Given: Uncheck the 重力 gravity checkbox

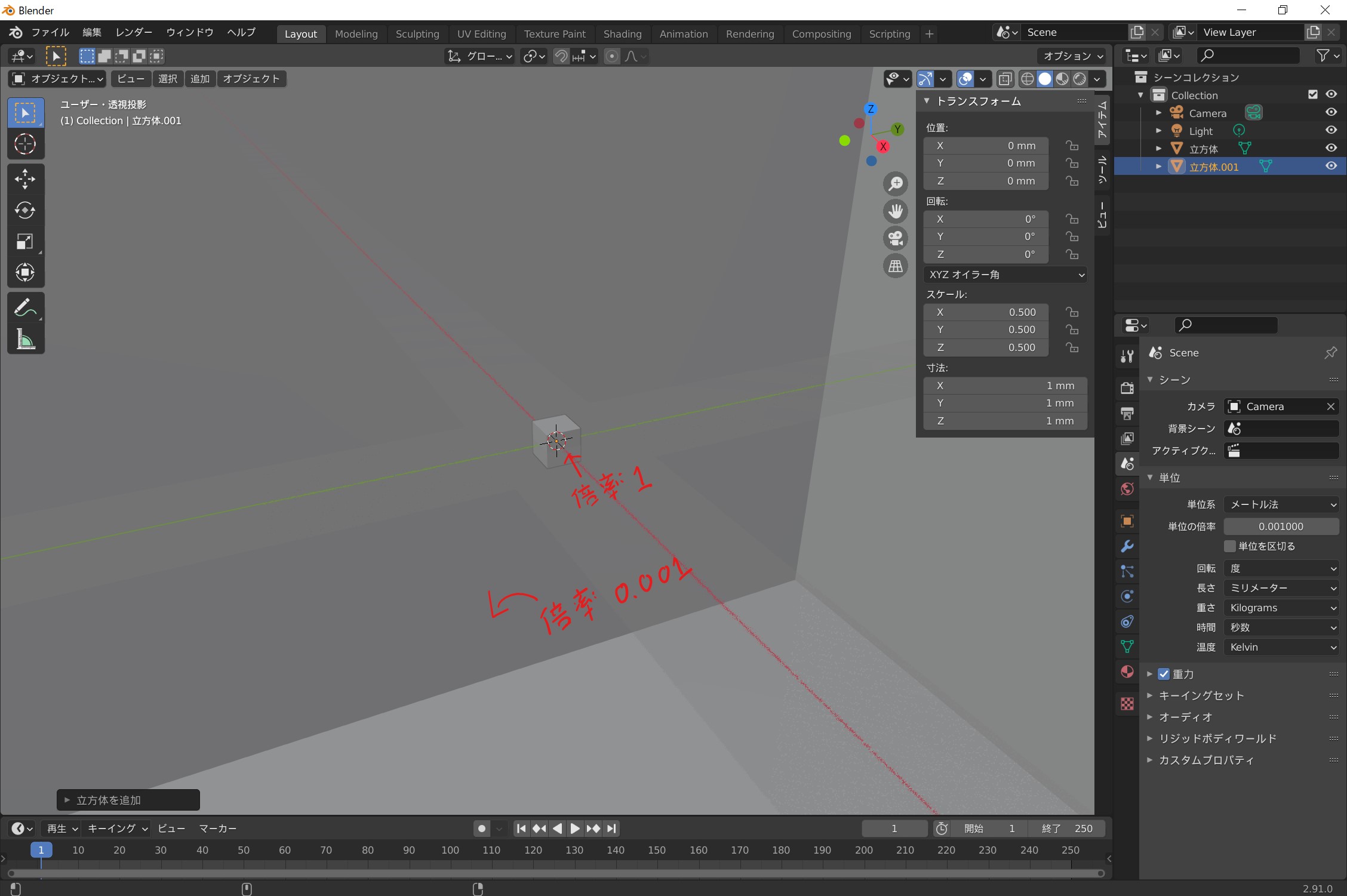Looking at the screenshot, I should click(x=1164, y=674).
